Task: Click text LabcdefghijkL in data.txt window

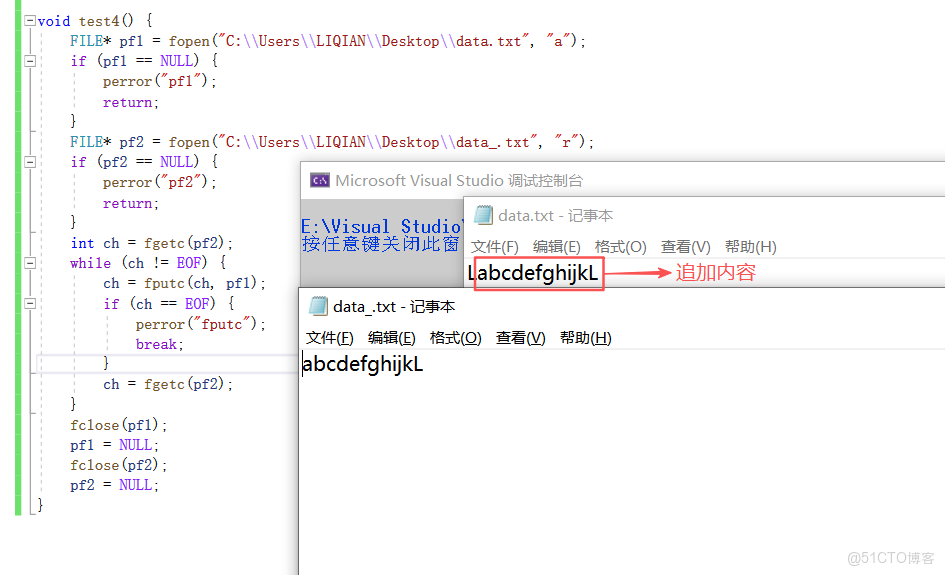Action: pos(533,273)
